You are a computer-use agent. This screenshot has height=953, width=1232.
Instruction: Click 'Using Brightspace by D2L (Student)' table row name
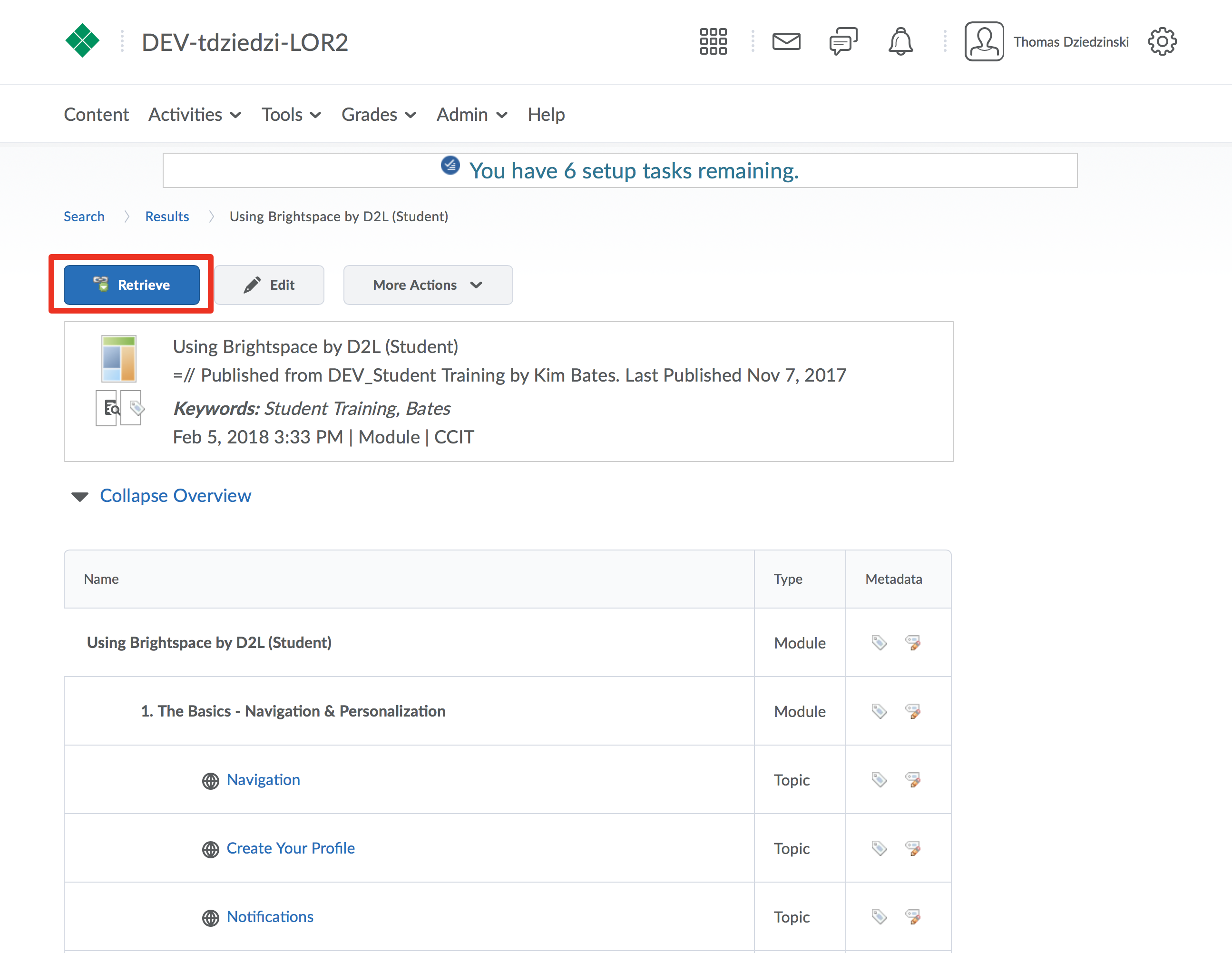point(209,642)
